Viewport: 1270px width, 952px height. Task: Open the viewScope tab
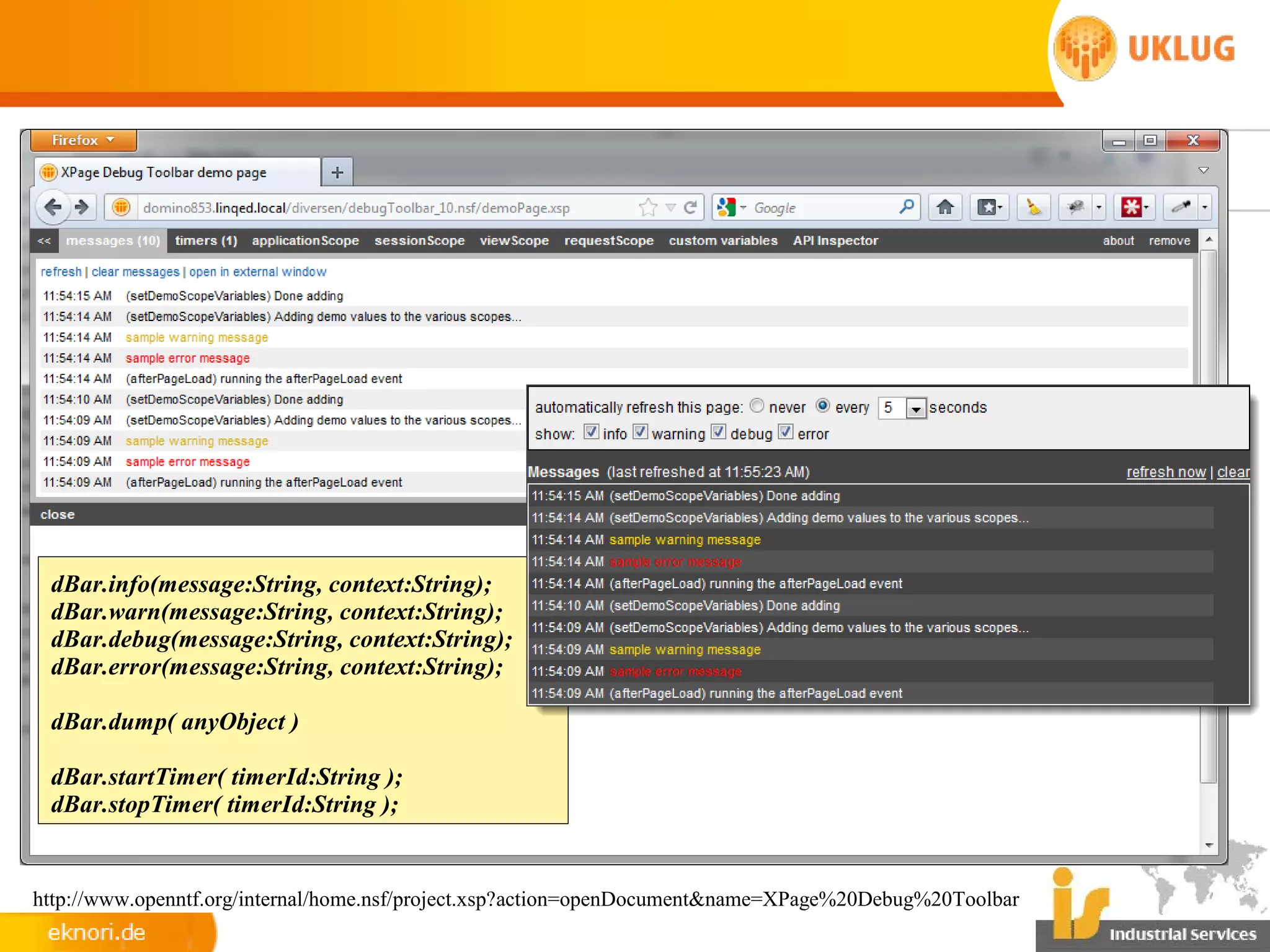[514, 240]
